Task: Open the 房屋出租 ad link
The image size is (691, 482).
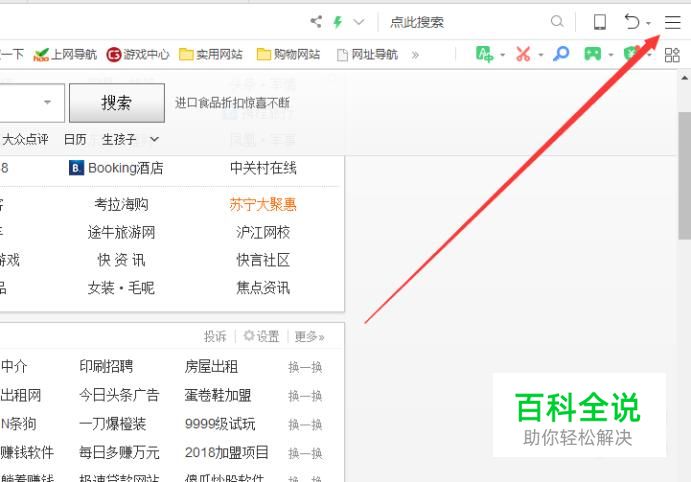Action: (x=211, y=366)
